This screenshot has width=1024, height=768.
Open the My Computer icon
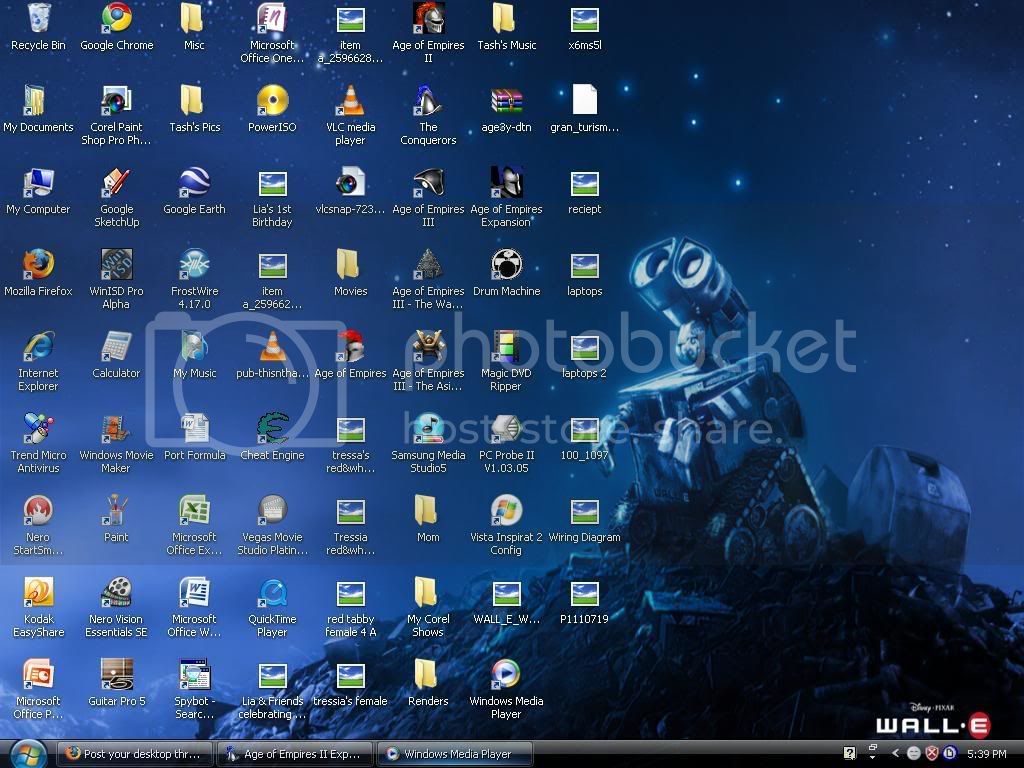click(x=39, y=183)
